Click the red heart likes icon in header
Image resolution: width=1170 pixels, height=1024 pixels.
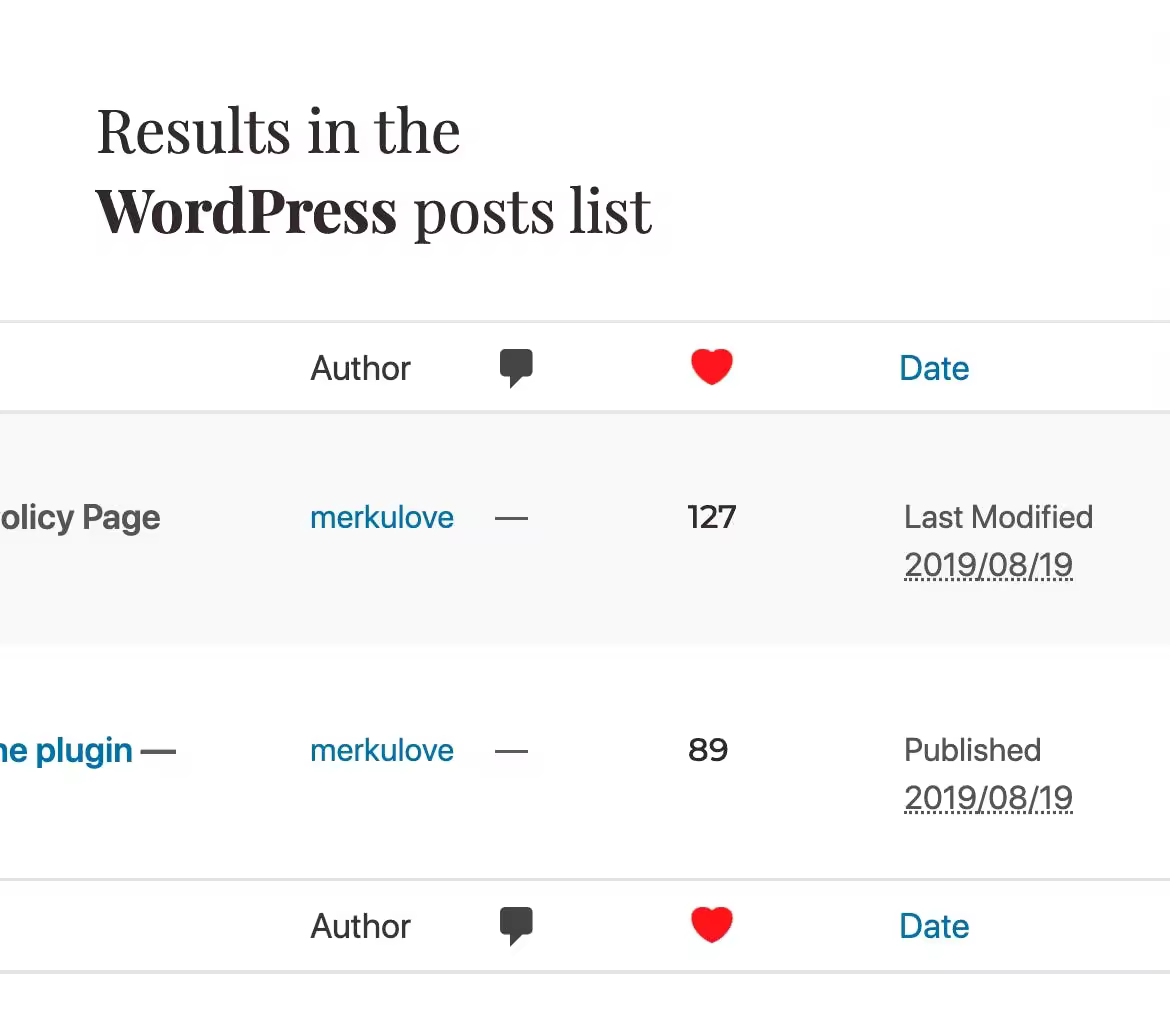[x=712, y=366]
